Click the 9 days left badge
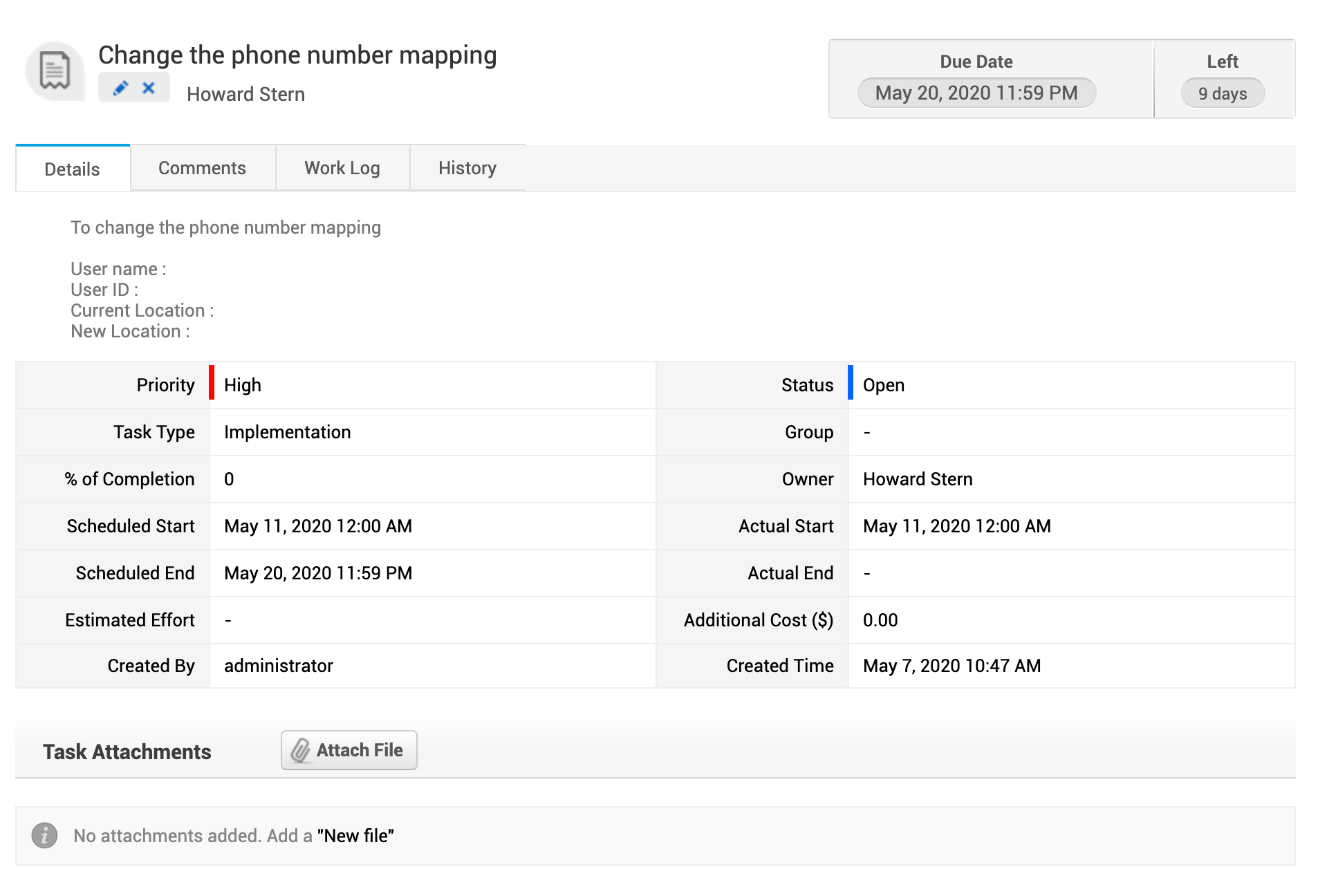The width and height of the screenshot is (1318, 896). 1222,93
